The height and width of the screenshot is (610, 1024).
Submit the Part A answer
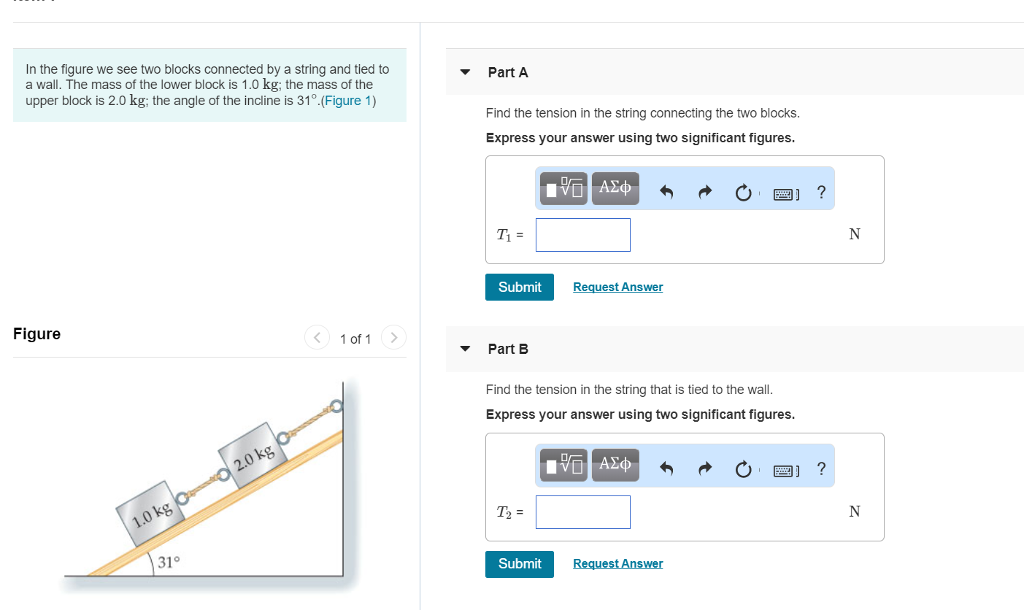pyautogui.click(x=519, y=286)
